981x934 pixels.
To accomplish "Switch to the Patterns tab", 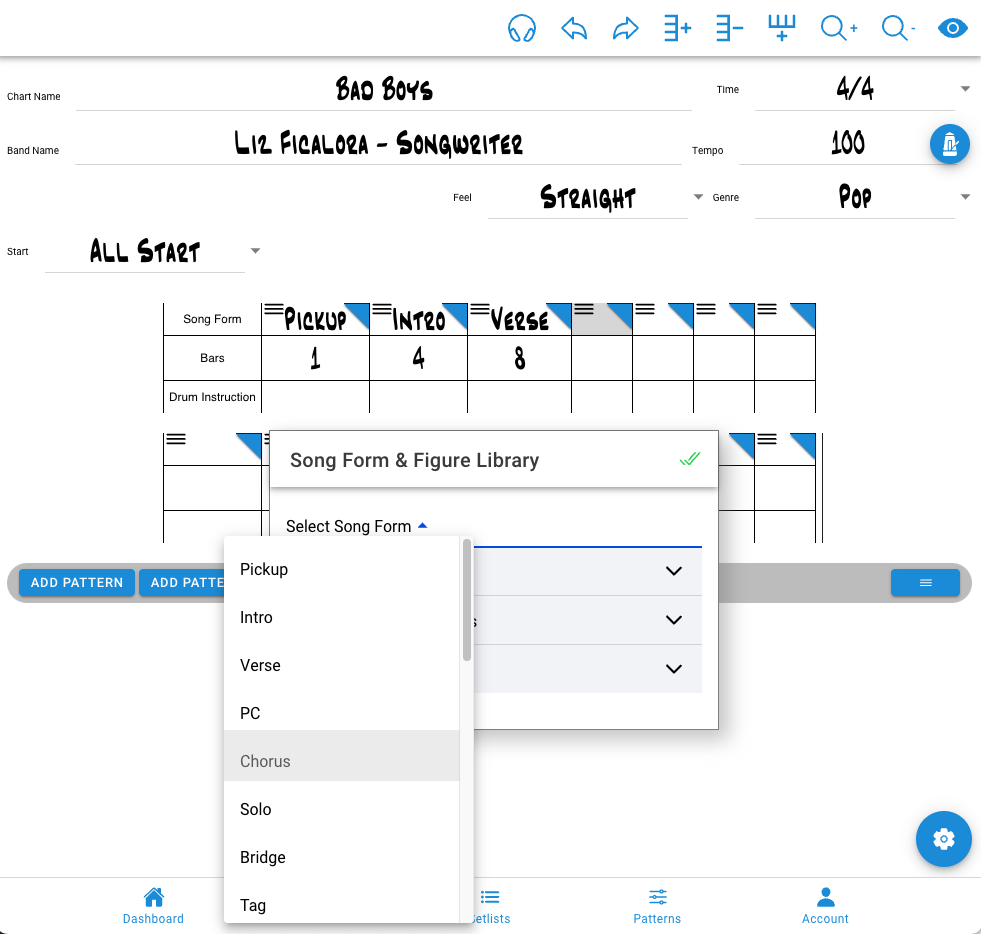I will coord(657,906).
